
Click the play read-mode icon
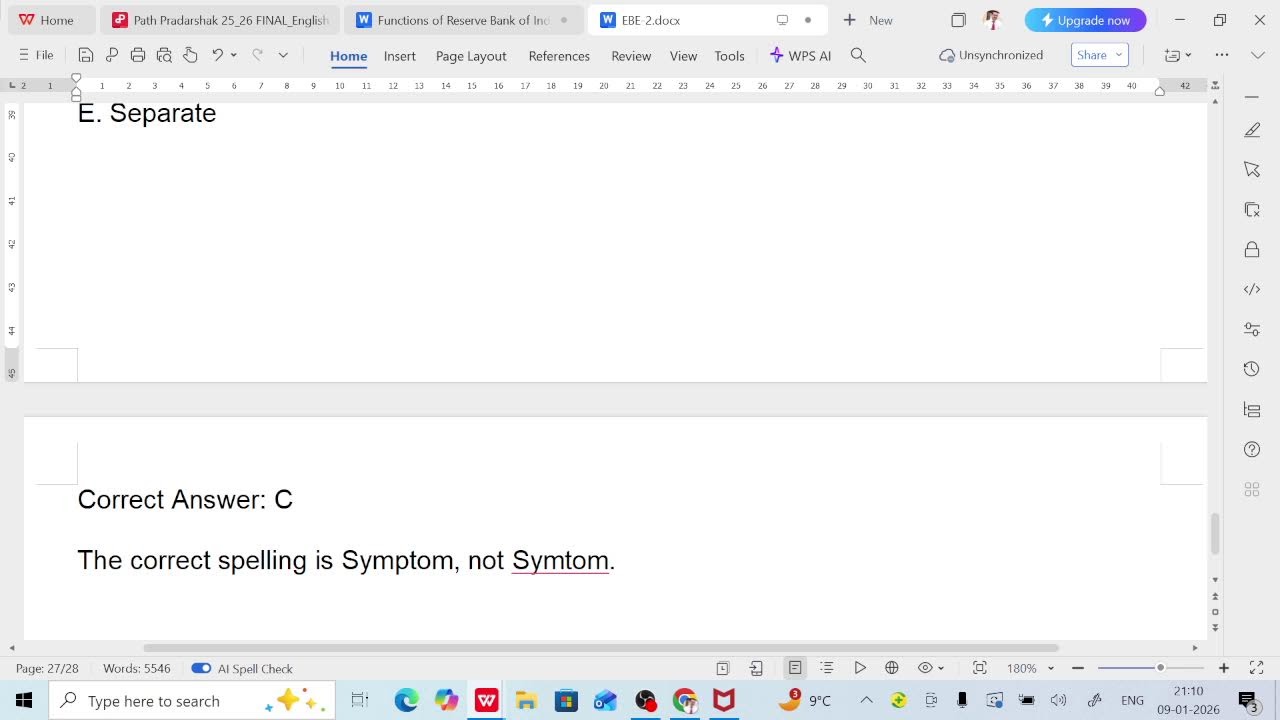click(860, 668)
